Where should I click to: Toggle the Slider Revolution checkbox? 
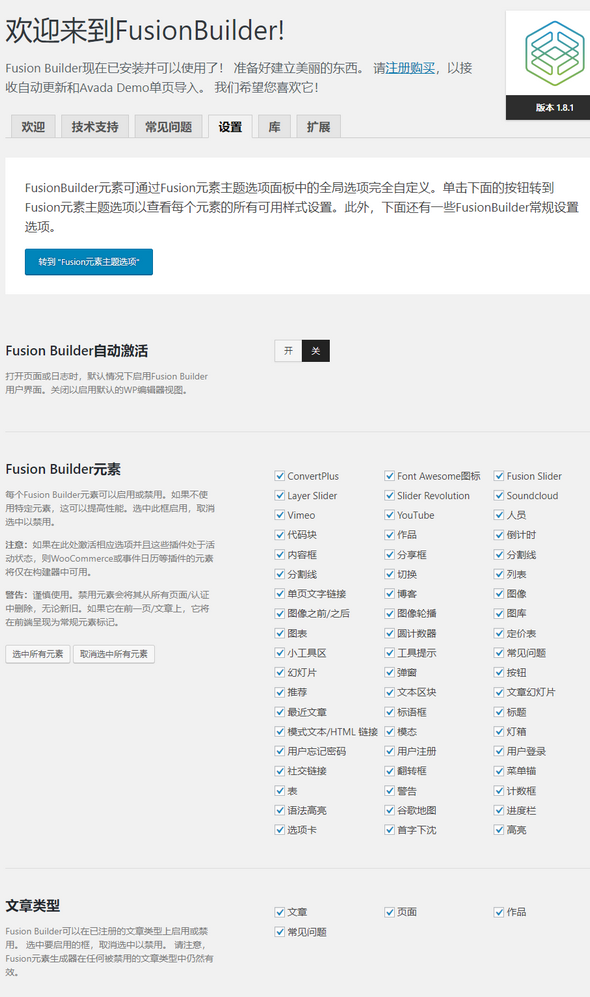[x=390, y=495]
